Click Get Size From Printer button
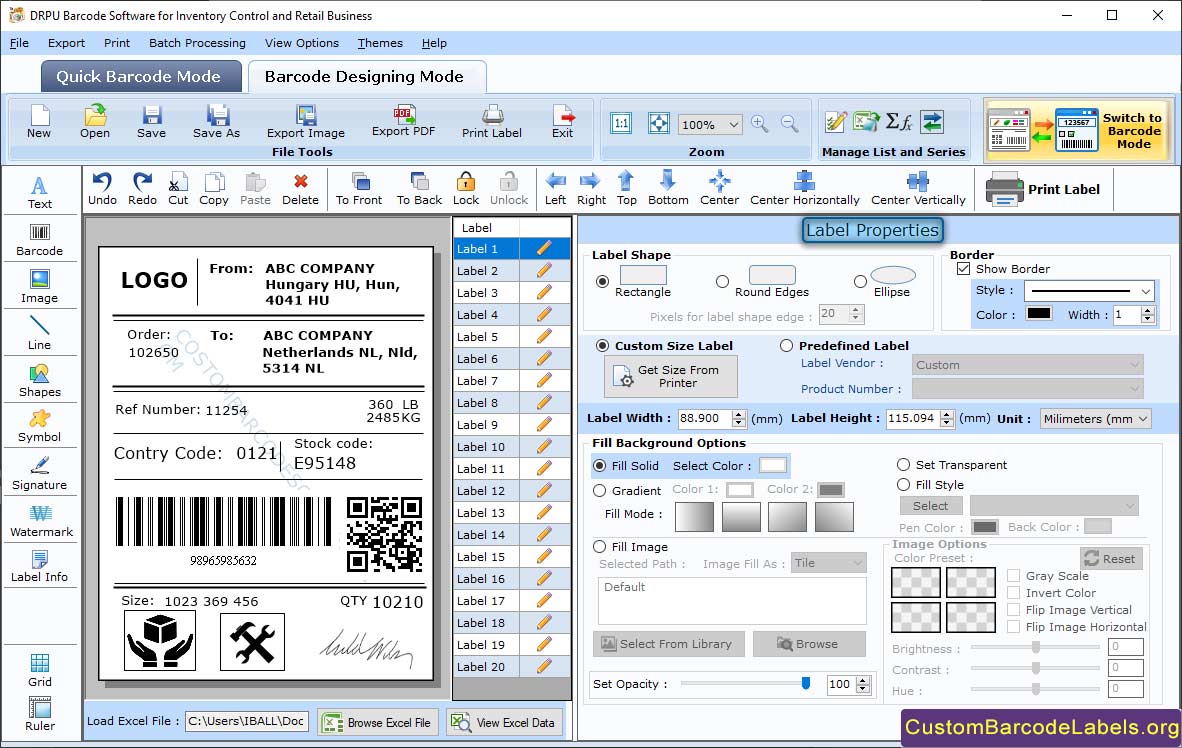This screenshot has width=1182, height=748. click(x=671, y=376)
